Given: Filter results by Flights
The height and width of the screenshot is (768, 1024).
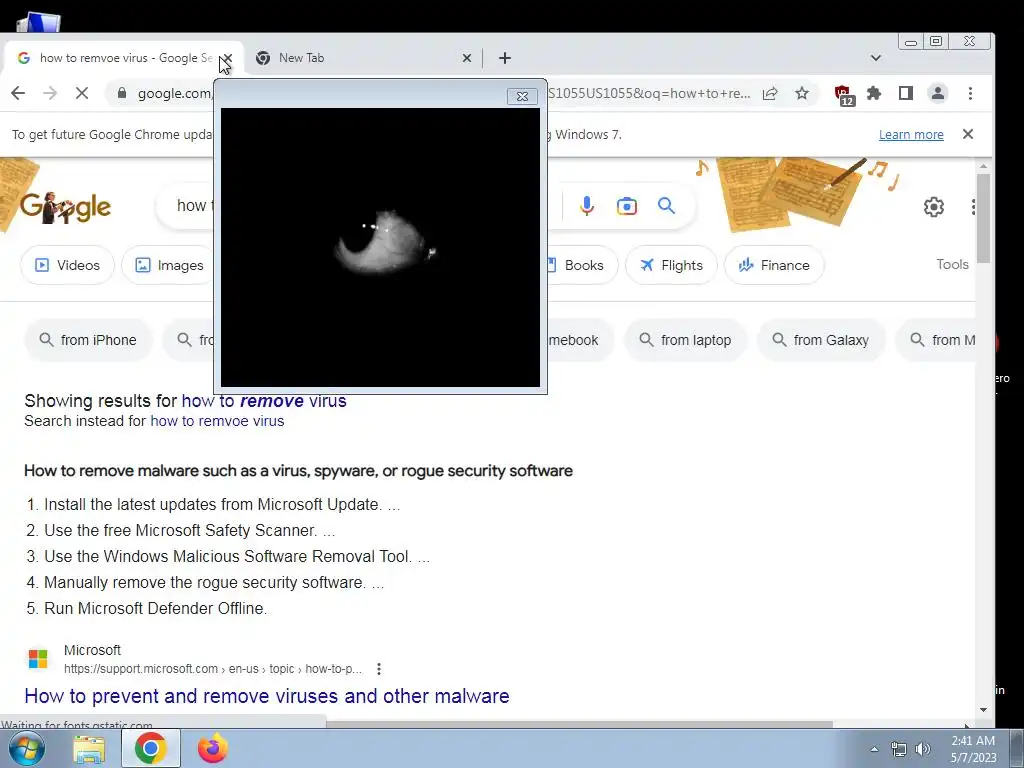Looking at the screenshot, I should pos(671,265).
